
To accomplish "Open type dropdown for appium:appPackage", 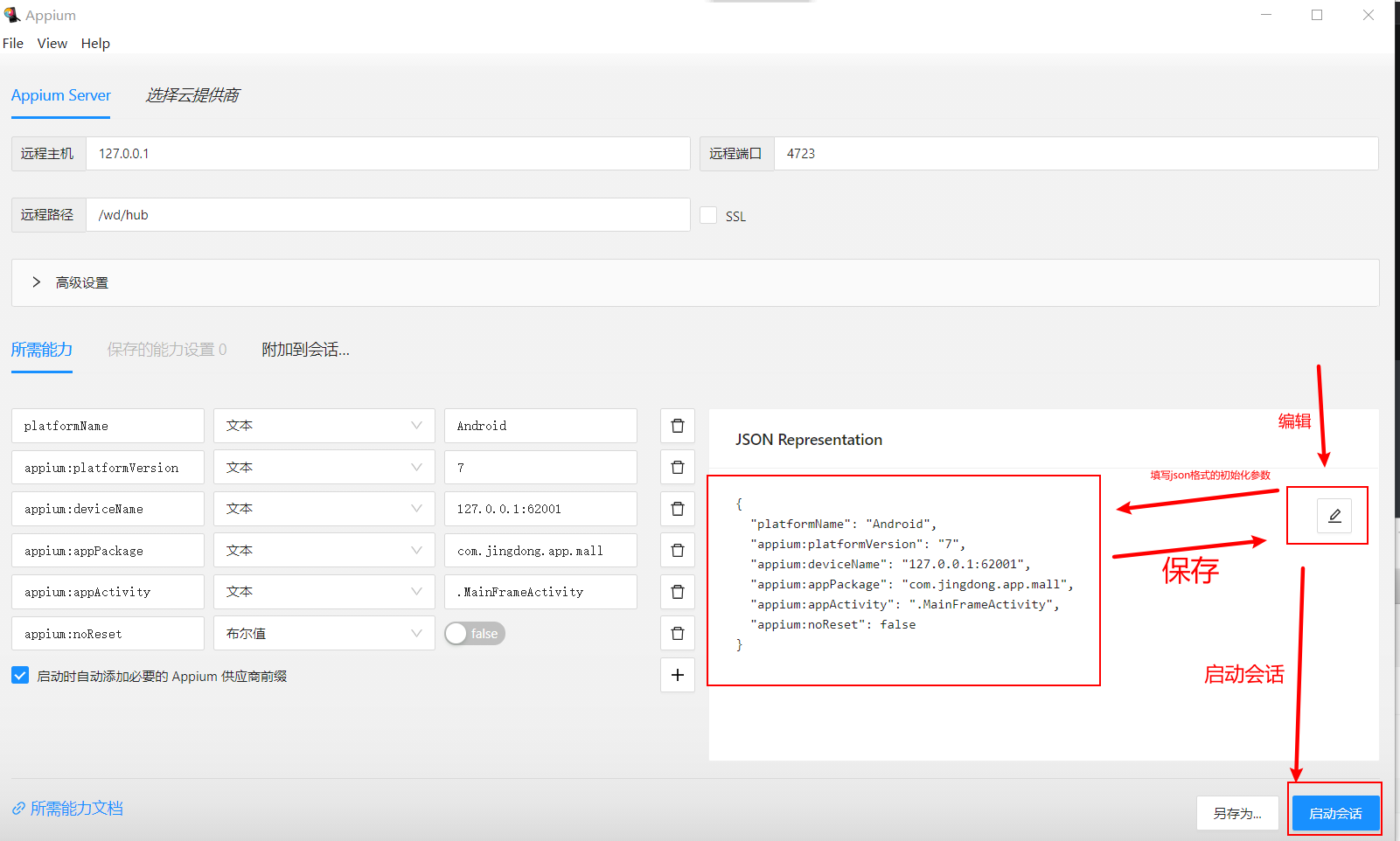I will pyautogui.click(x=324, y=551).
